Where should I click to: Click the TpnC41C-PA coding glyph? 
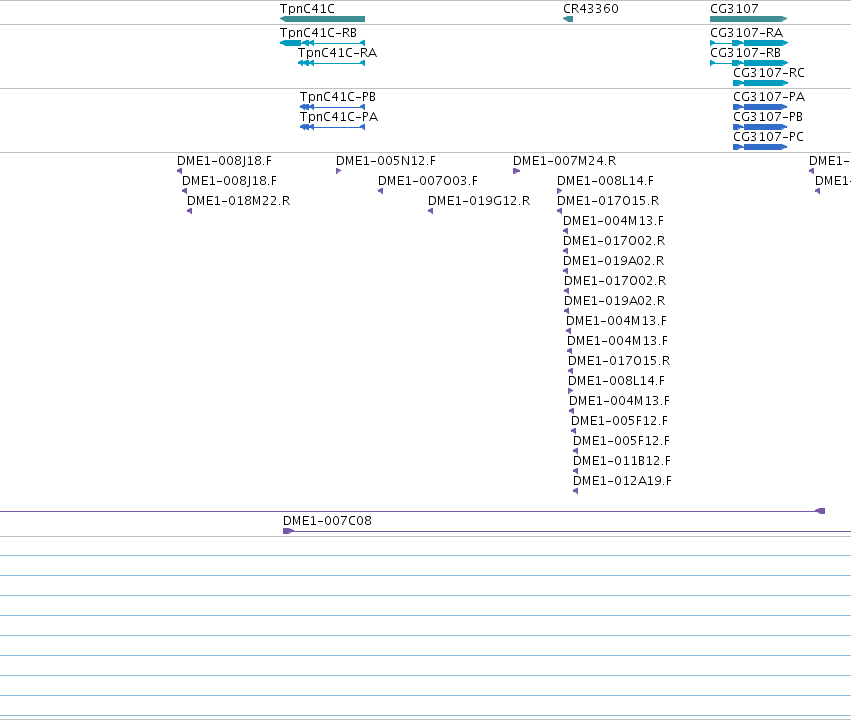pos(332,127)
